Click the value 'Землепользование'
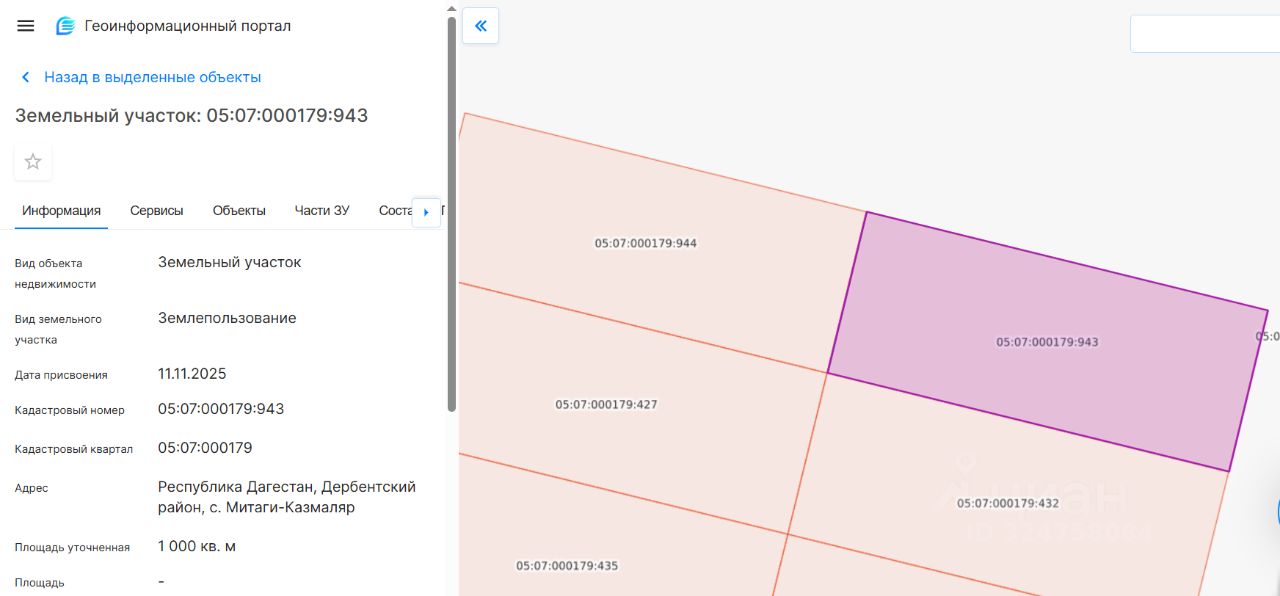 click(x=227, y=318)
